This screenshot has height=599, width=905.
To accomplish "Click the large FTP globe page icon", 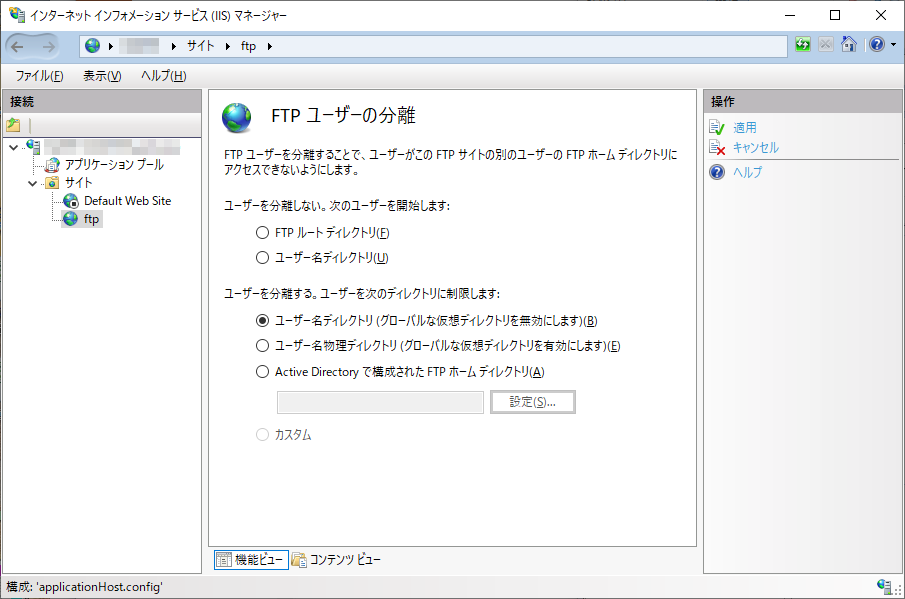I will coord(237,117).
